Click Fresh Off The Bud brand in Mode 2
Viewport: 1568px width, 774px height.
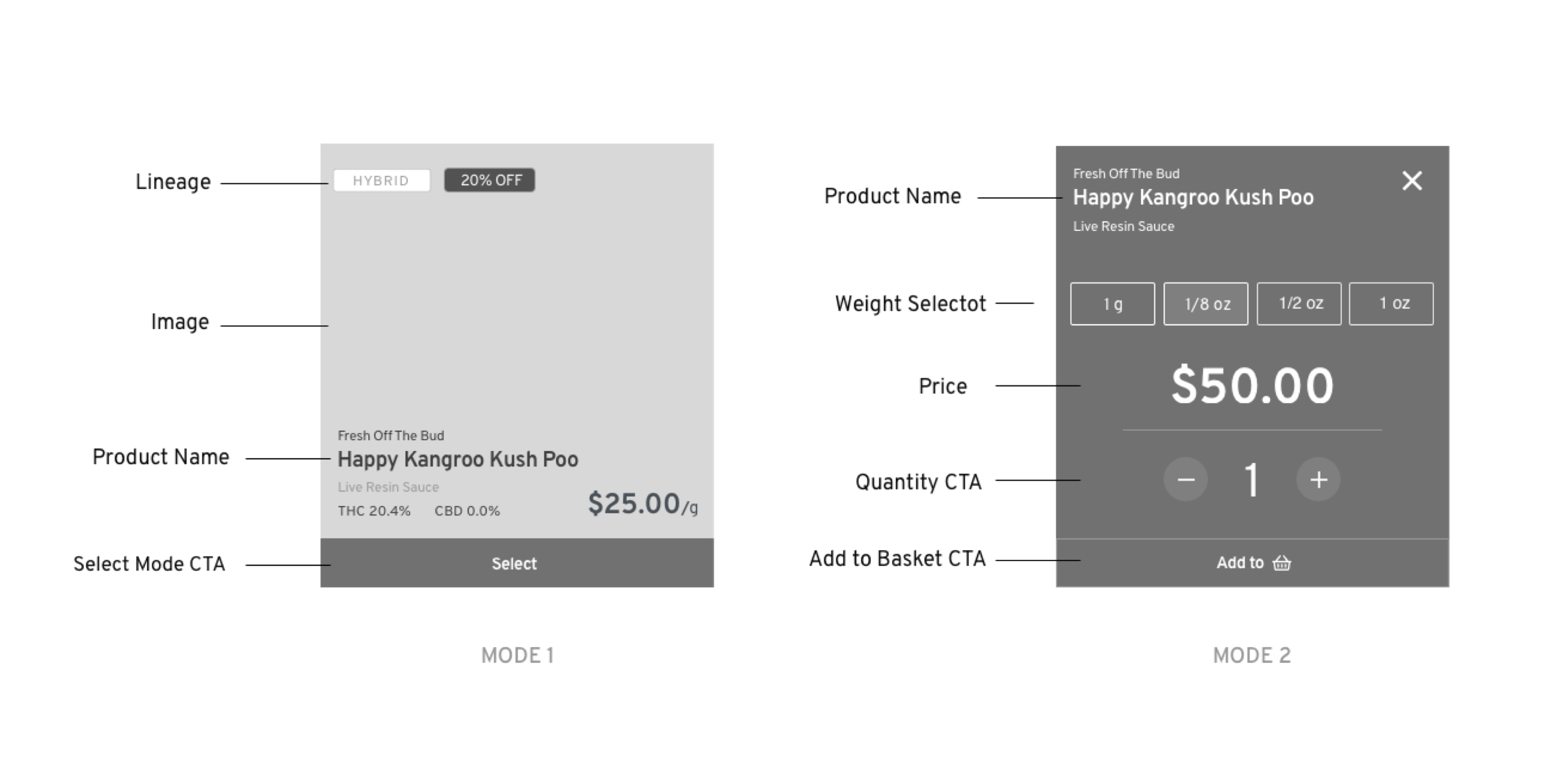[1126, 174]
